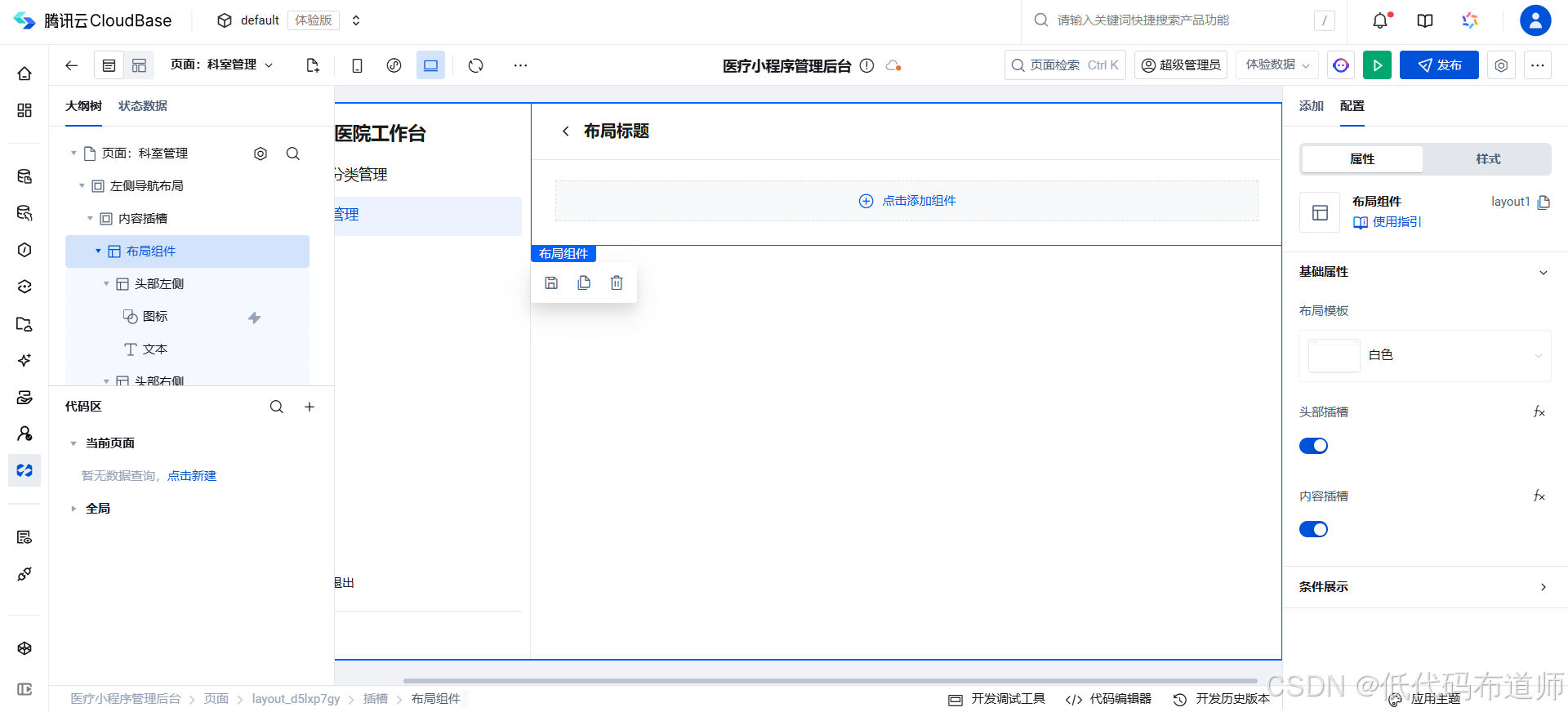Select the 属性 tab

coord(1362,159)
